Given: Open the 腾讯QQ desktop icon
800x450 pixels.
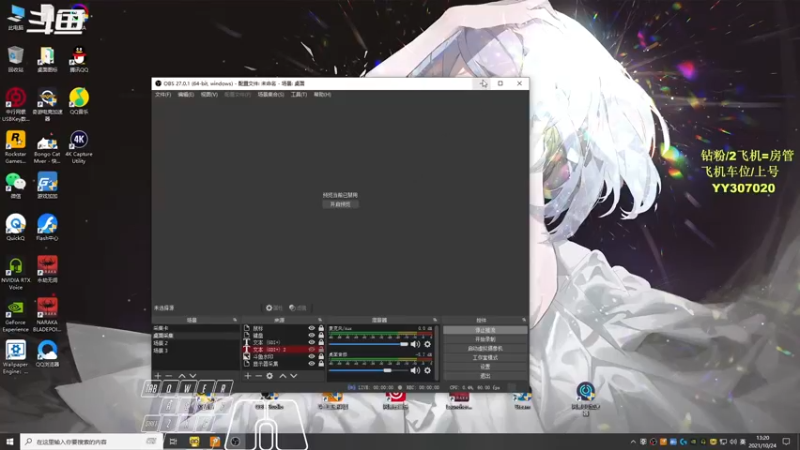Looking at the screenshot, I should tap(79, 59).
